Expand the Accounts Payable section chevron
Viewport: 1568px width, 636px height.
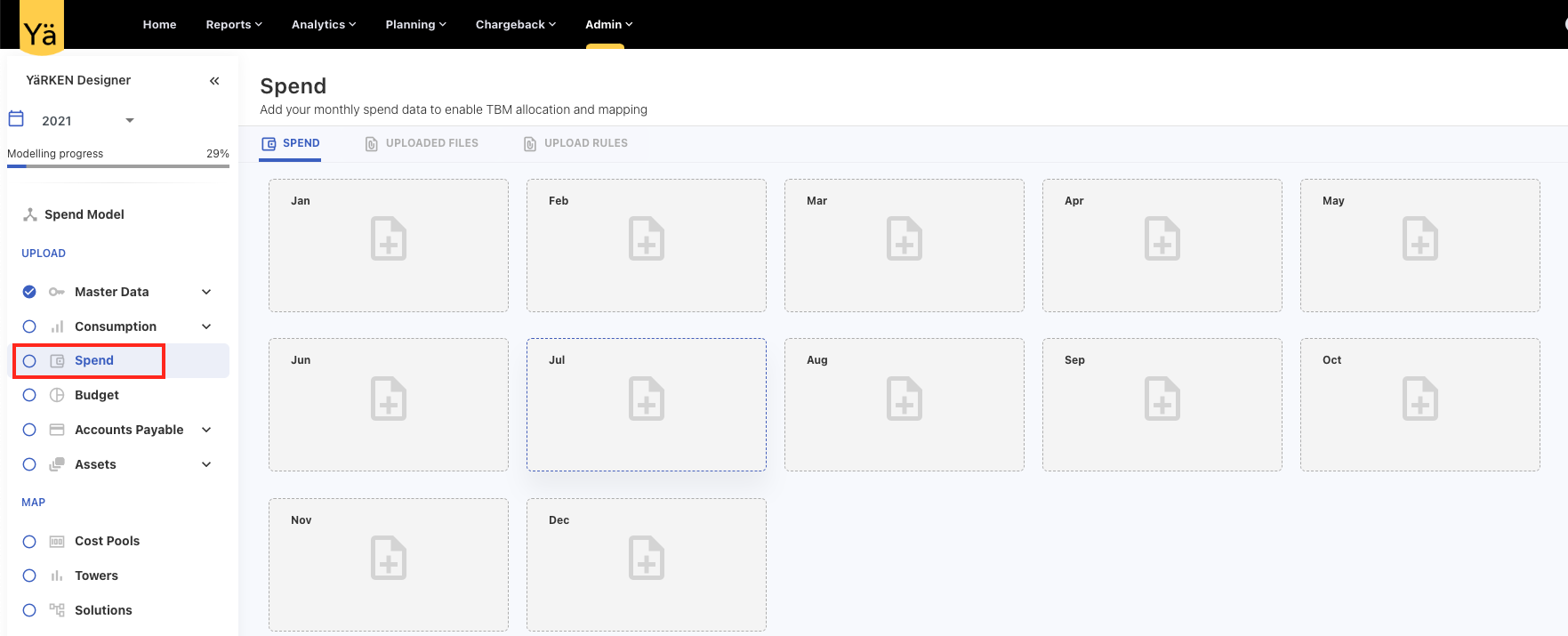click(x=206, y=430)
